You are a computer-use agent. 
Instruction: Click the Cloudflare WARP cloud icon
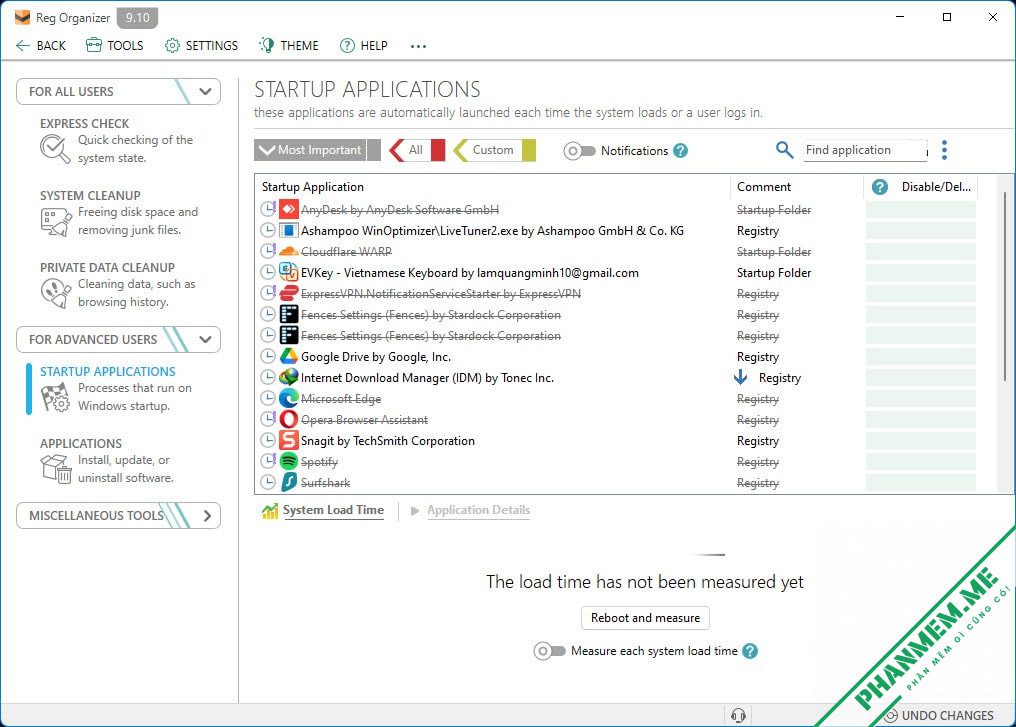click(x=288, y=251)
